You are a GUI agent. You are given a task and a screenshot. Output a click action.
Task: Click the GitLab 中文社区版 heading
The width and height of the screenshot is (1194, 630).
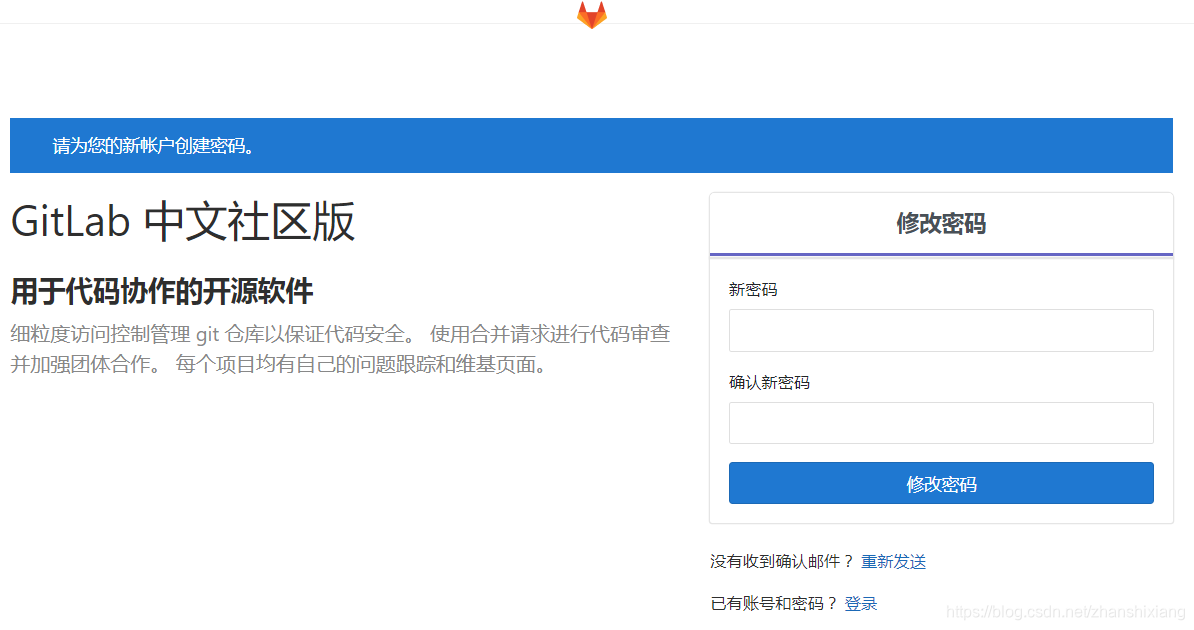(x=183, y=222)
